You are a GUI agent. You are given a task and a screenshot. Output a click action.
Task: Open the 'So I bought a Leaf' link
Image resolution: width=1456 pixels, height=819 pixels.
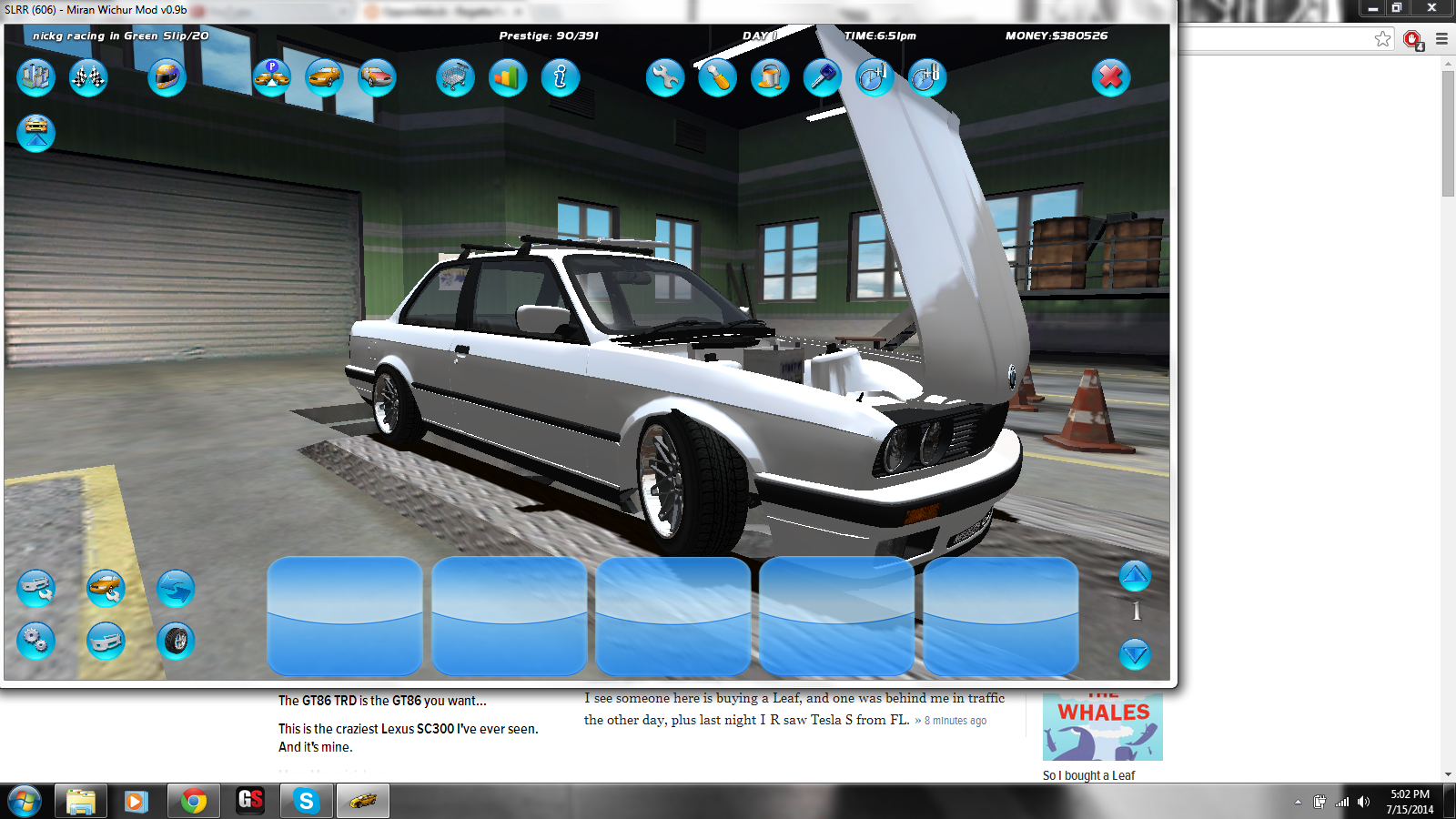tap(1088, 775)
